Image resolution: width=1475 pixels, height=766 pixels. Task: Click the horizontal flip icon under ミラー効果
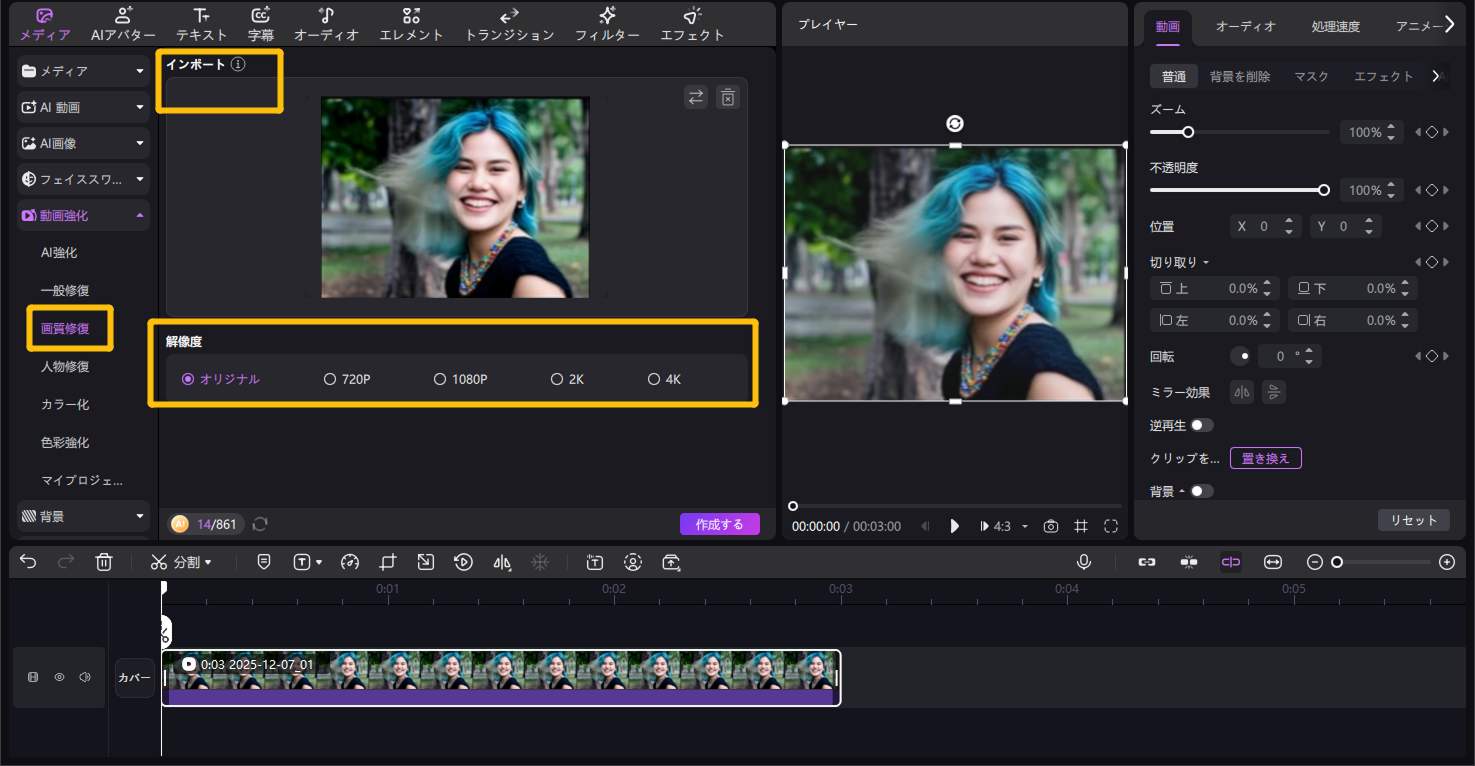(x=1241, y=392)
